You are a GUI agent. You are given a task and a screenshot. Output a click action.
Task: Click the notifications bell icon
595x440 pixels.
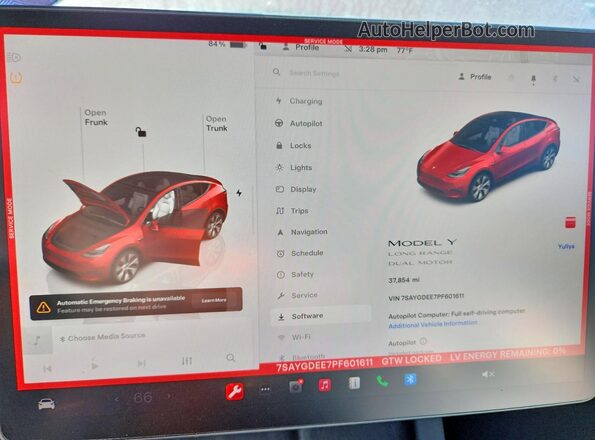pyautogui.click(x=533, y=79)
